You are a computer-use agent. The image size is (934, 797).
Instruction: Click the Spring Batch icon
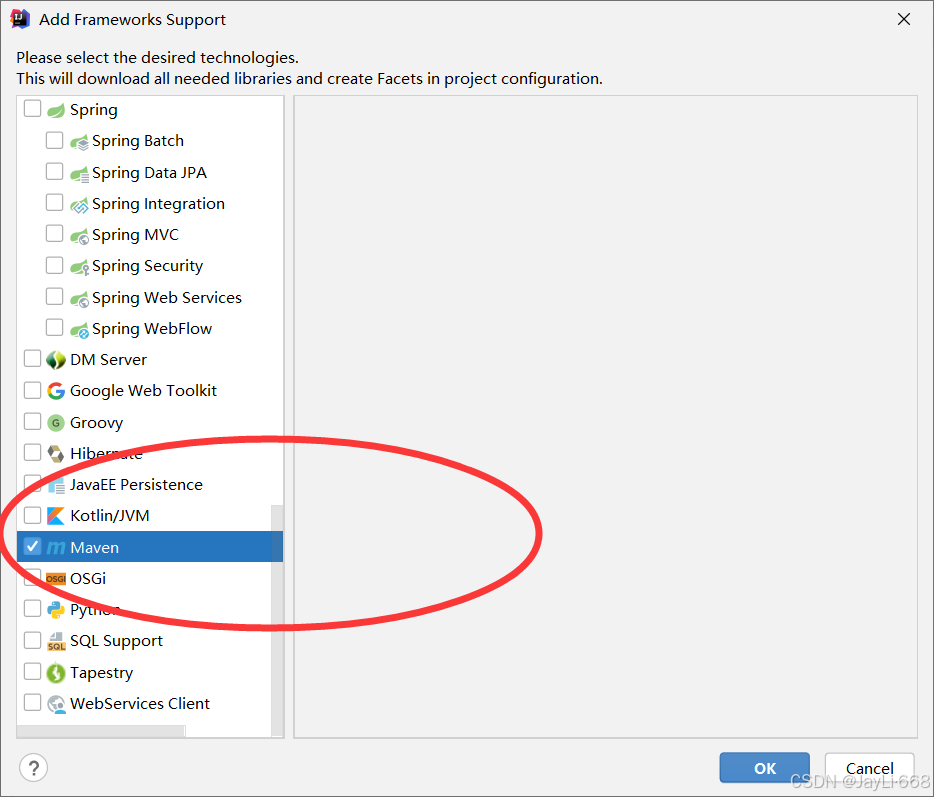coord(79,142)
